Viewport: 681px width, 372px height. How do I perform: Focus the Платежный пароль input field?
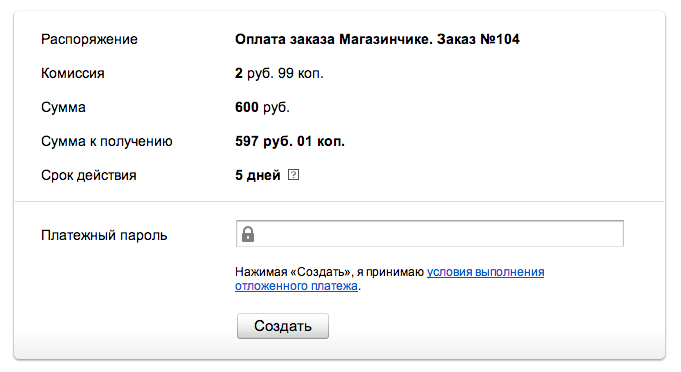430,234
